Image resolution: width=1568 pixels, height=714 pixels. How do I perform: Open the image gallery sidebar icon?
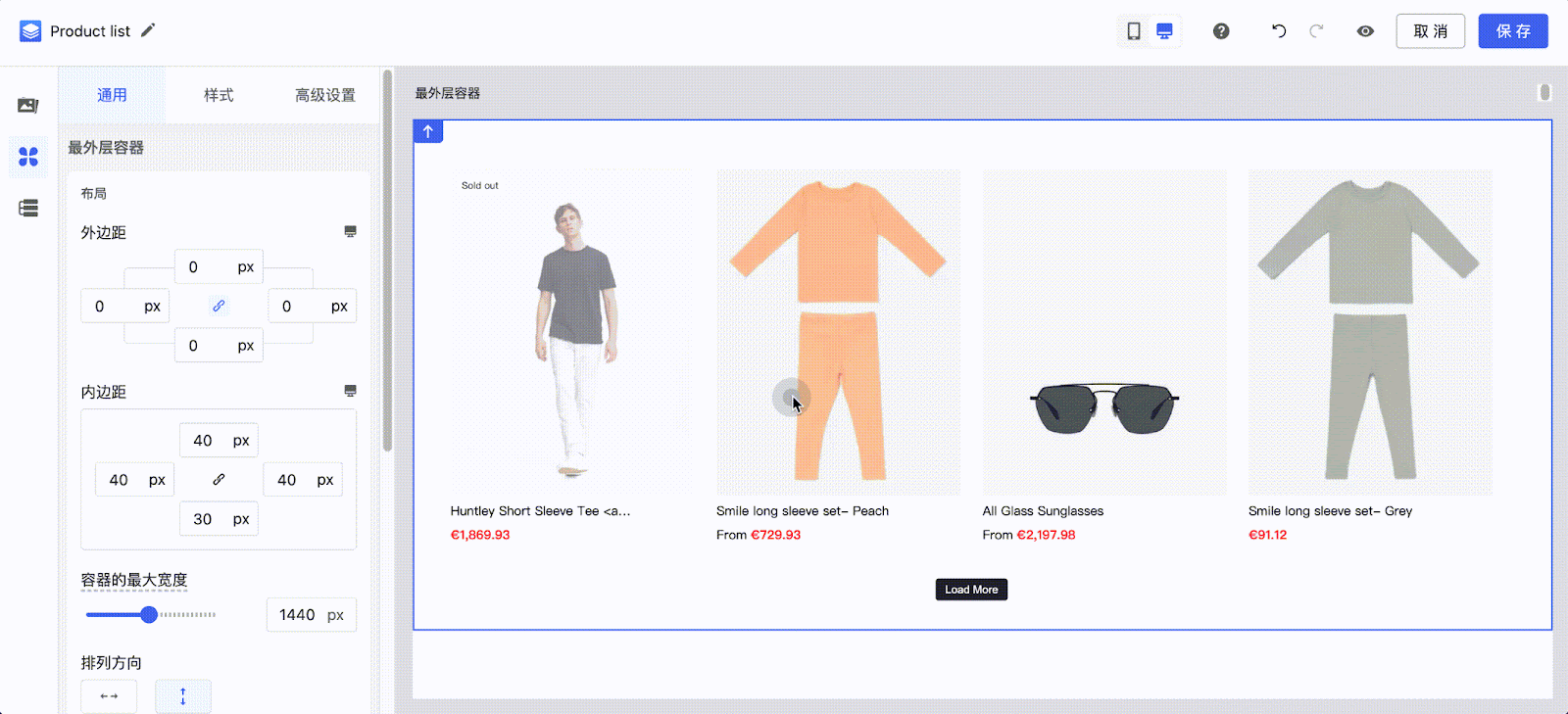28,106
